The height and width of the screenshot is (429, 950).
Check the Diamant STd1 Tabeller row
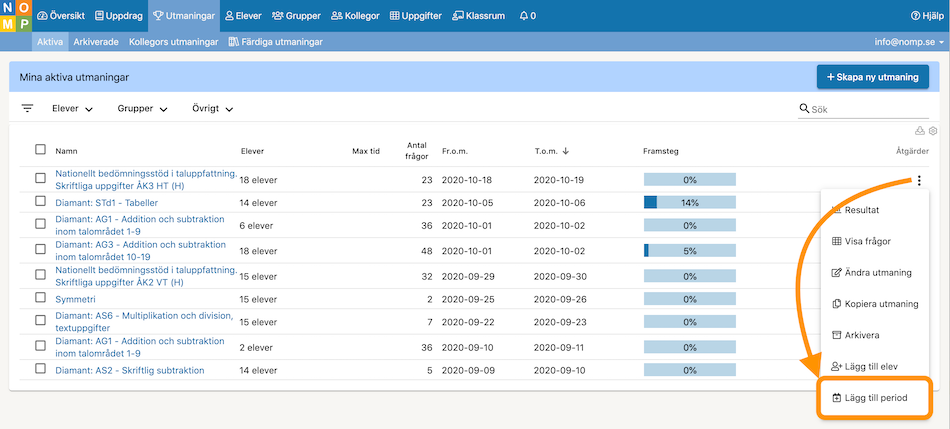tap(40, 201)
